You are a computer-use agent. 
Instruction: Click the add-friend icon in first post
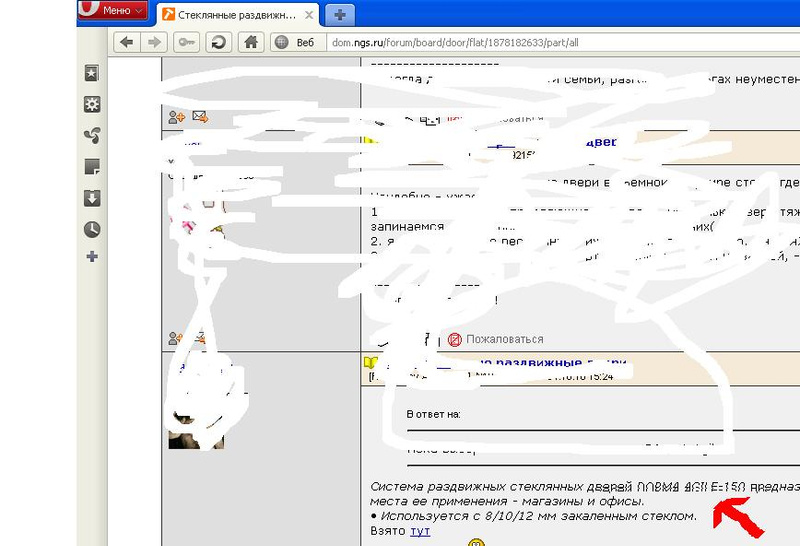(176, 117)
